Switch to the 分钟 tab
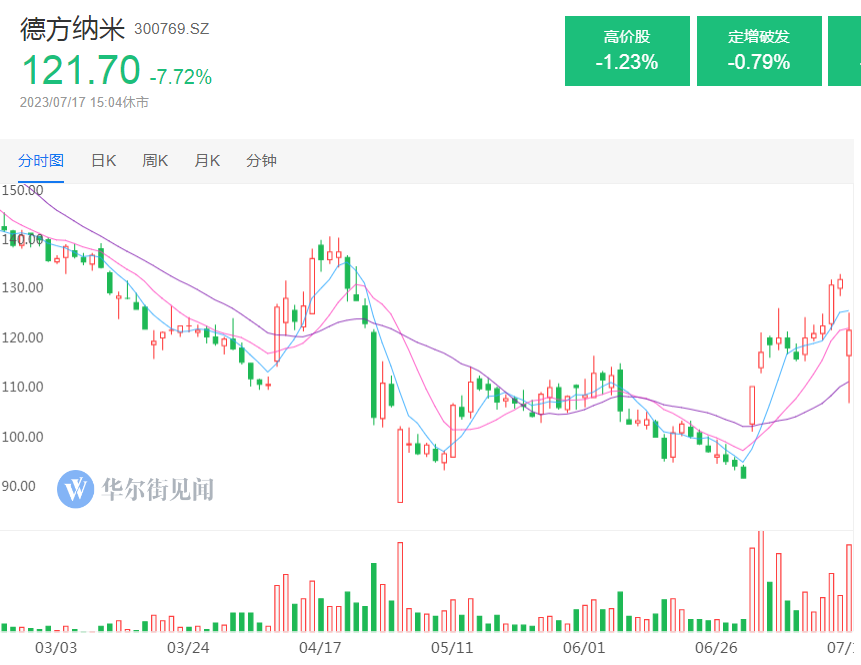861x665 pixels. (x=261, y=160)
